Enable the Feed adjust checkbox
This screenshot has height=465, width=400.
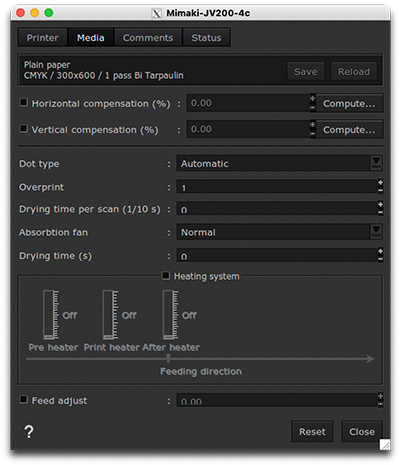pyautogui.click(x=23, y=399)
